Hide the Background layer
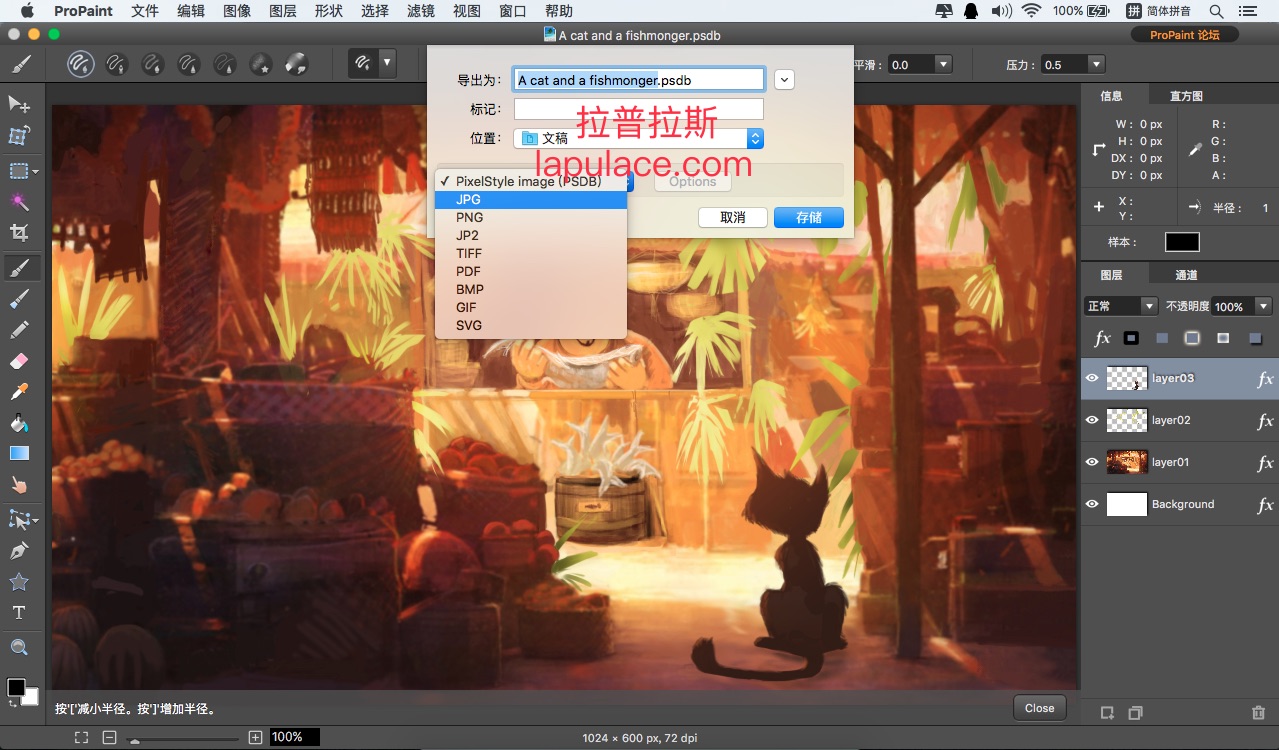 [1092, 504]
